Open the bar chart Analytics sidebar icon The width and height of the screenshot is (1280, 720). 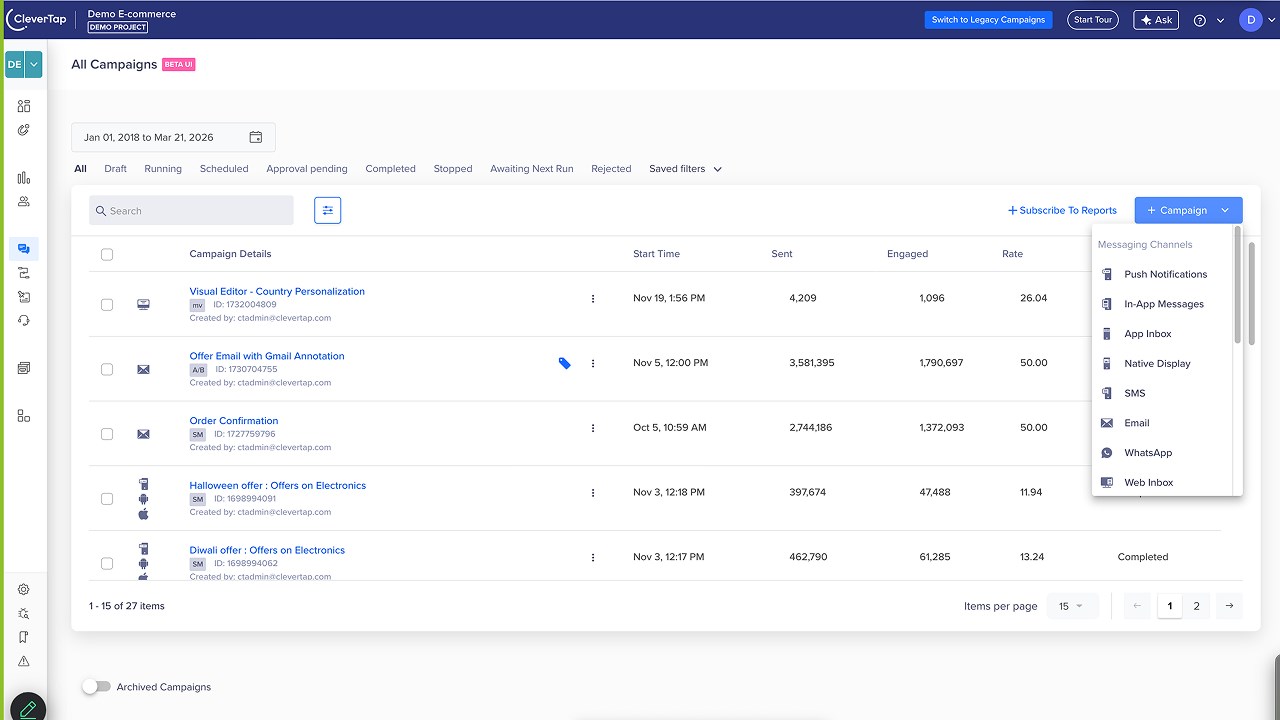coord(24,178)
